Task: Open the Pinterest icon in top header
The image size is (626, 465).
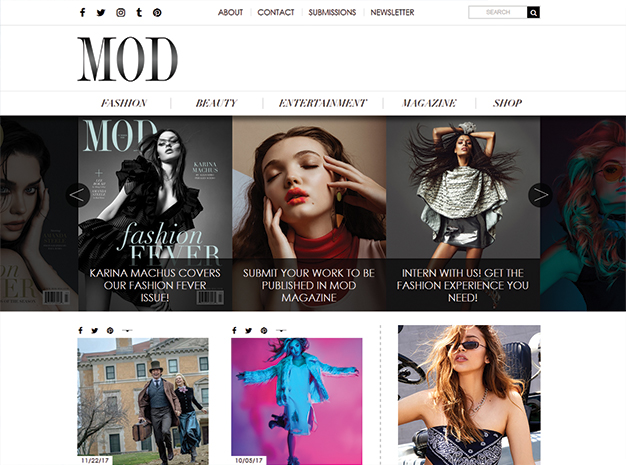Action: [157, 13]
